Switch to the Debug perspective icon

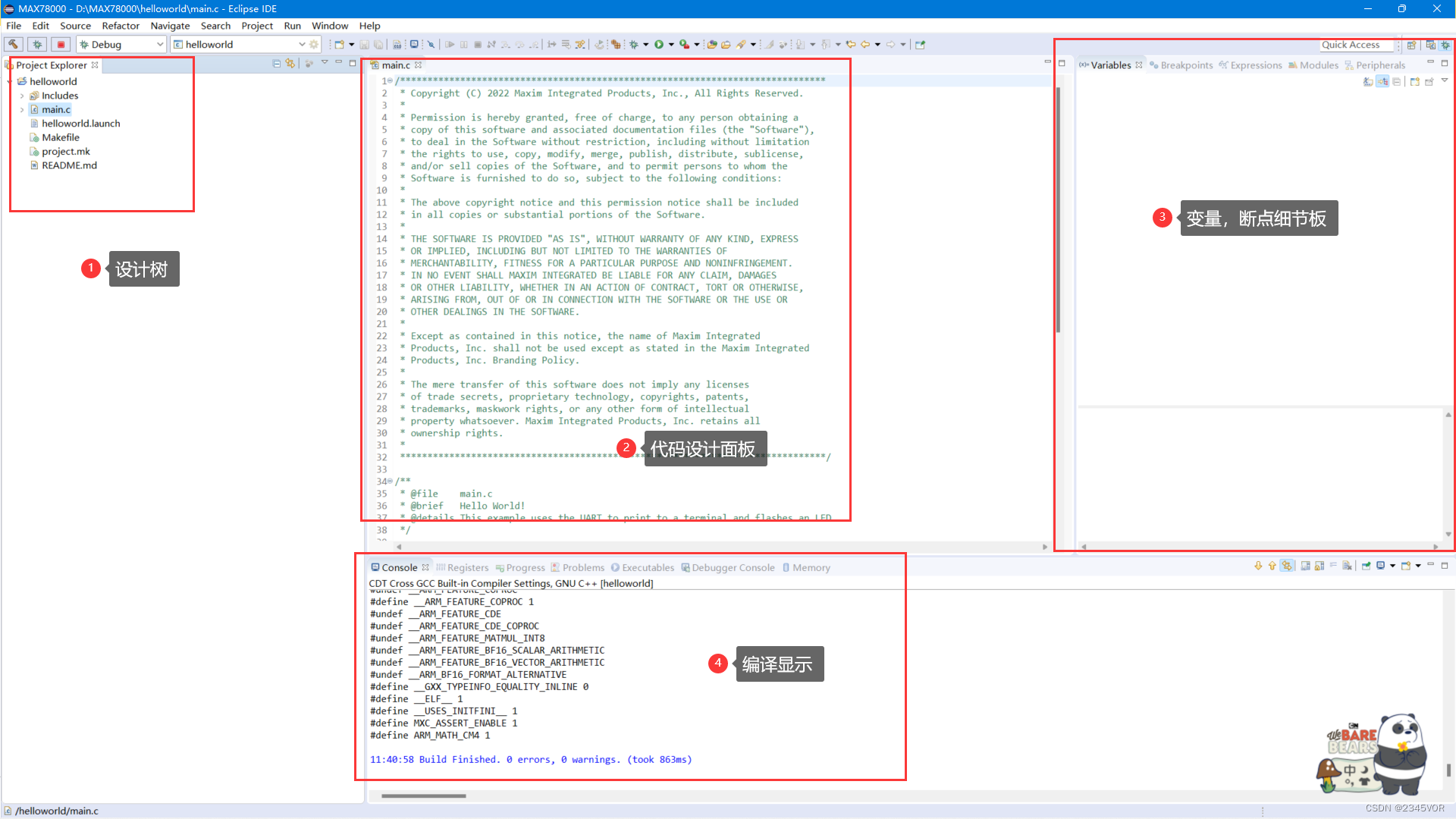coord(1445,45)
